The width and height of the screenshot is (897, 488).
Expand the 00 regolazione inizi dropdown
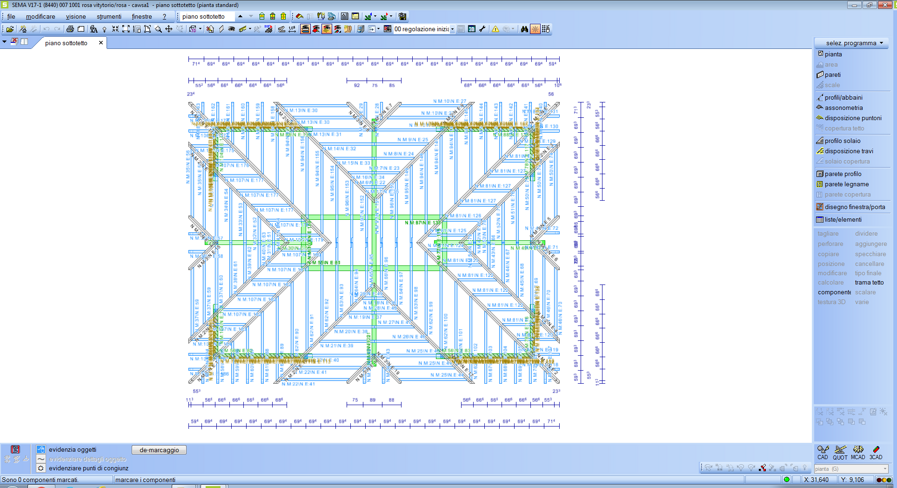[x=452, y=29]
